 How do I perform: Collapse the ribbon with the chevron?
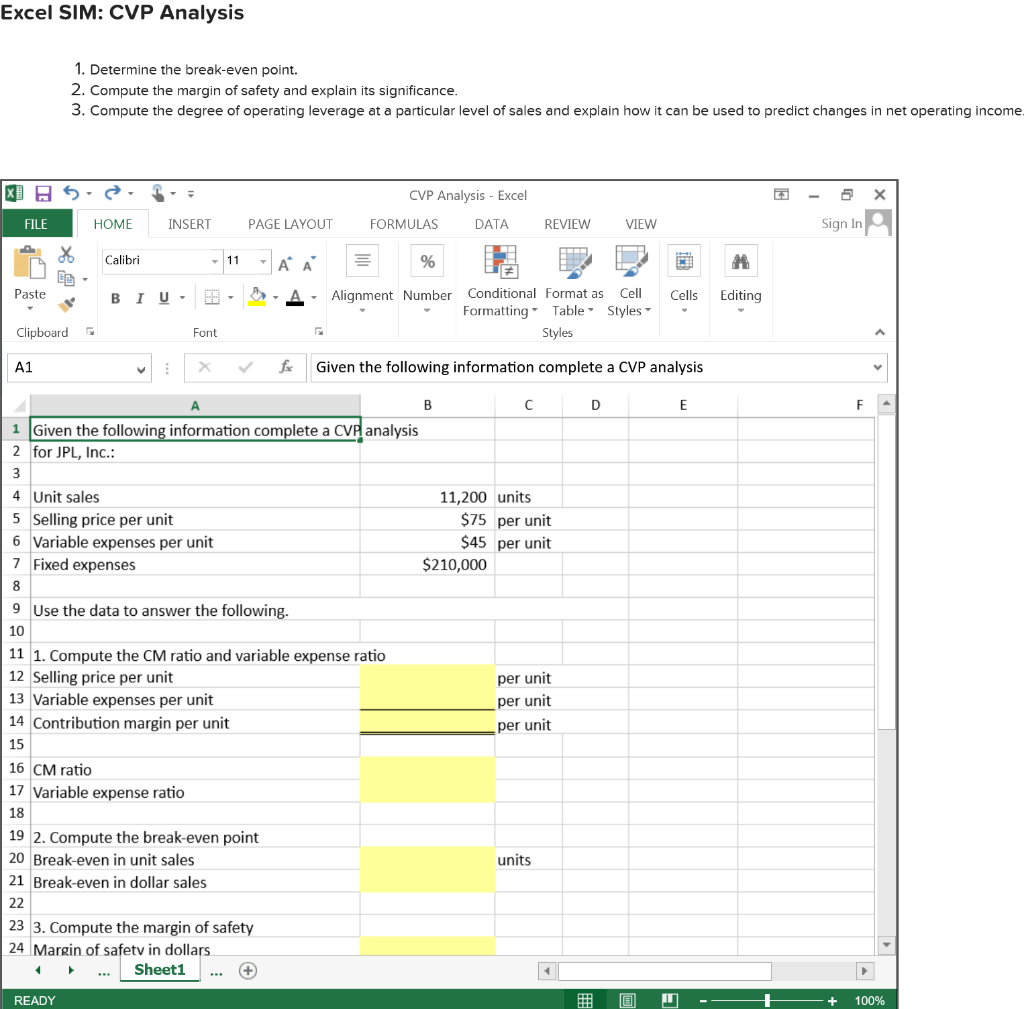pos(880,332)
